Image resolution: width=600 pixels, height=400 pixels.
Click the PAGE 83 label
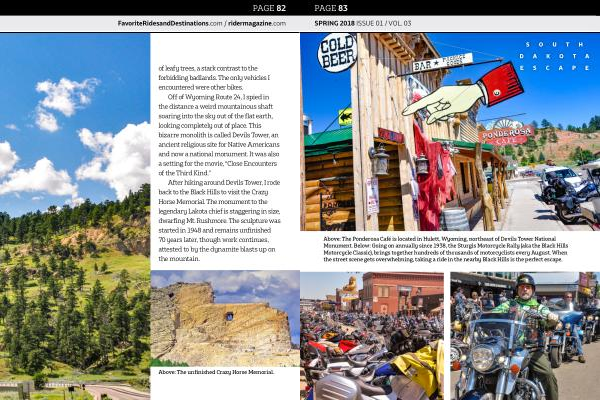click(331, 8)
